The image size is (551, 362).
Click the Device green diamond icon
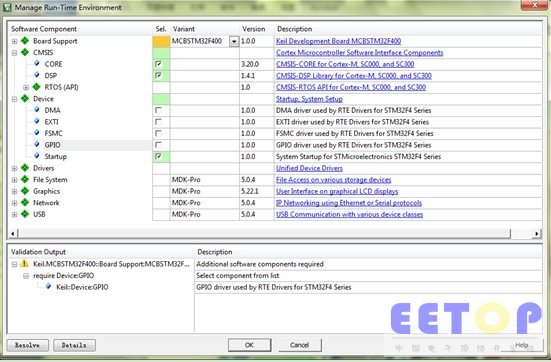25,98
